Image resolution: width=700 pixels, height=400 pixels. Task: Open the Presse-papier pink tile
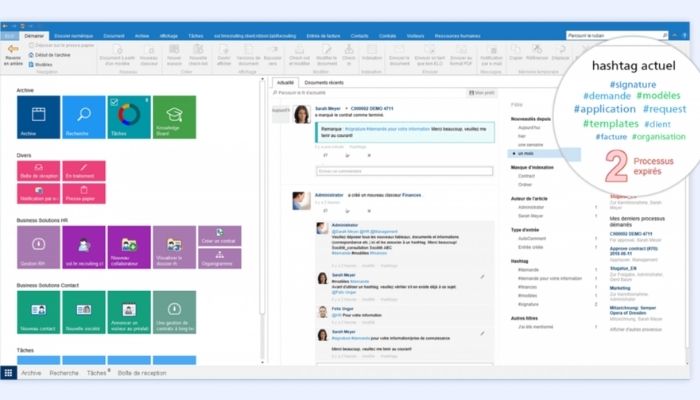point(84,194)
